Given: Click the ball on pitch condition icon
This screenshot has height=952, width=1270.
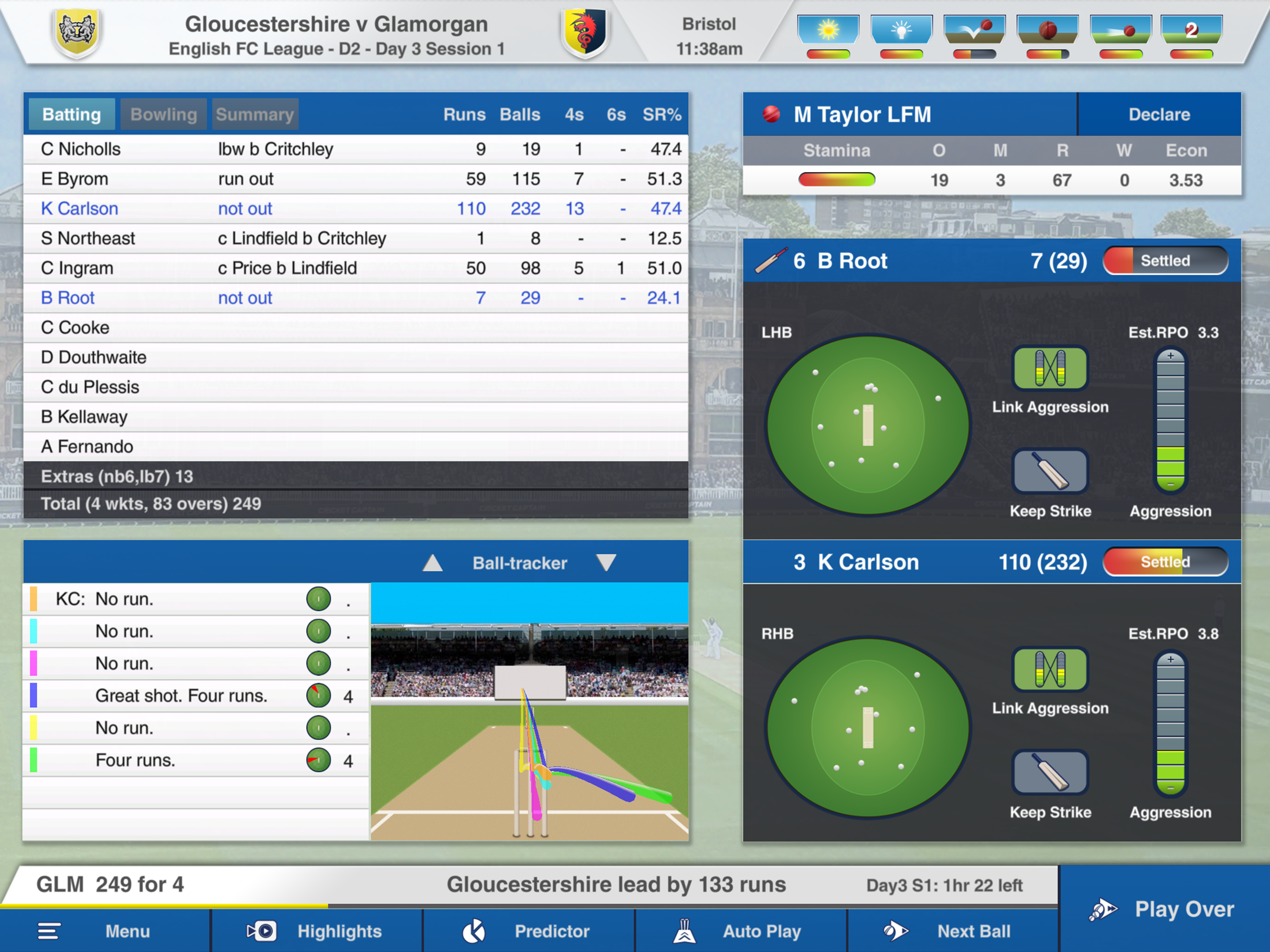Looking at the screenshot, I should coord(1047,30).
